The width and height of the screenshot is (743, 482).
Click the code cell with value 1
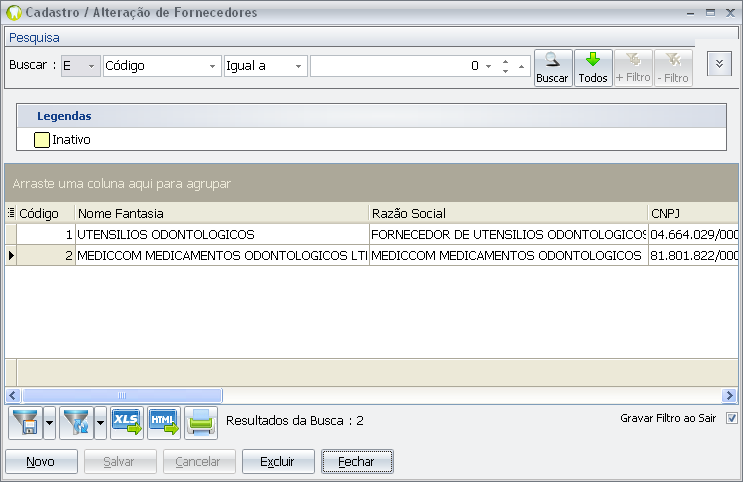coord(45,234)
